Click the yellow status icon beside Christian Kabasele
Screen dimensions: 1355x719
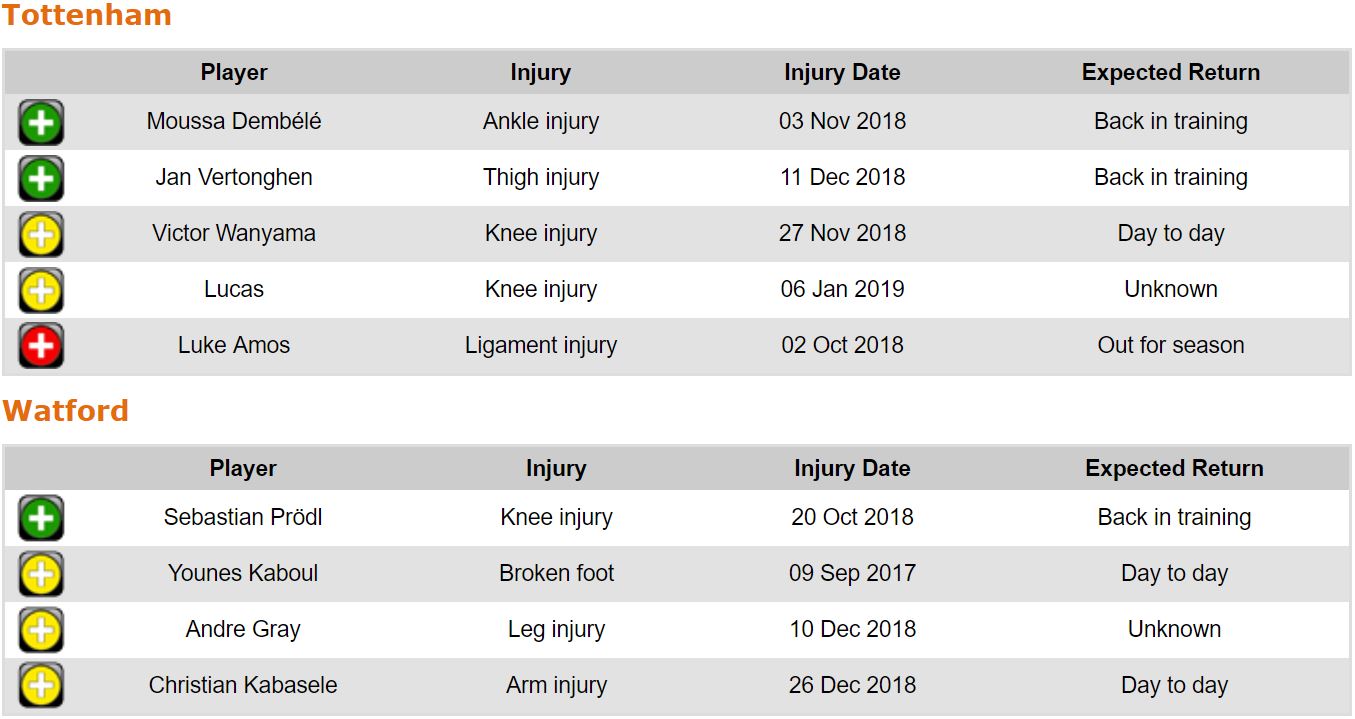click(x=41, y=687)
